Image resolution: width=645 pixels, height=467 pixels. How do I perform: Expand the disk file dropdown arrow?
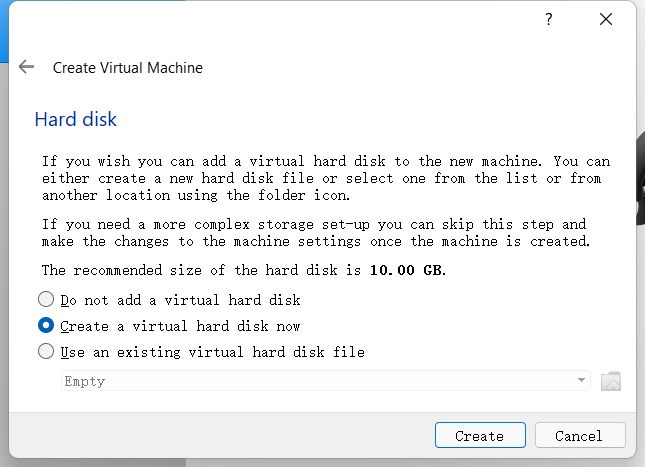tap(581, 381)
